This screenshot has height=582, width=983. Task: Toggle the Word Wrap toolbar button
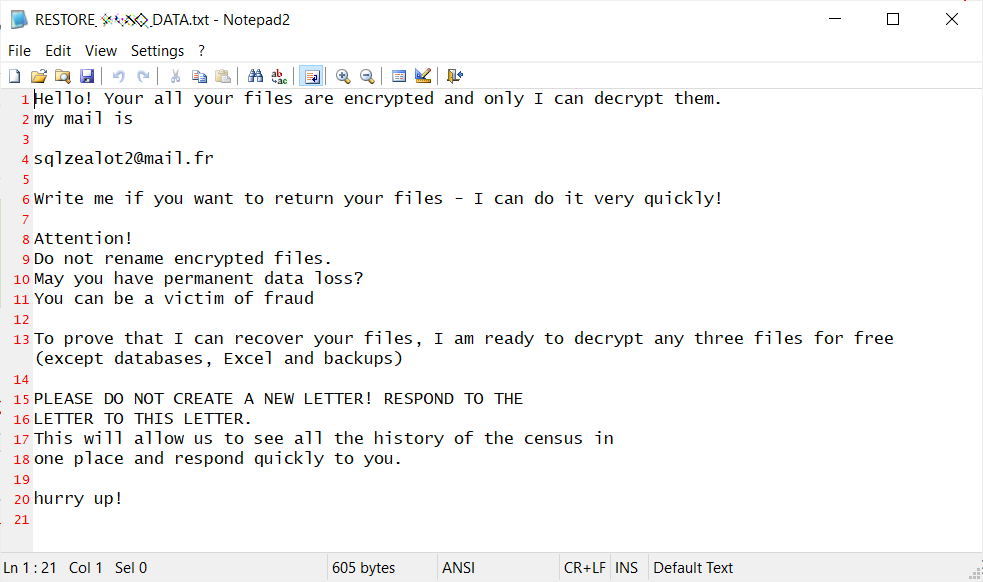pos(311,76)
